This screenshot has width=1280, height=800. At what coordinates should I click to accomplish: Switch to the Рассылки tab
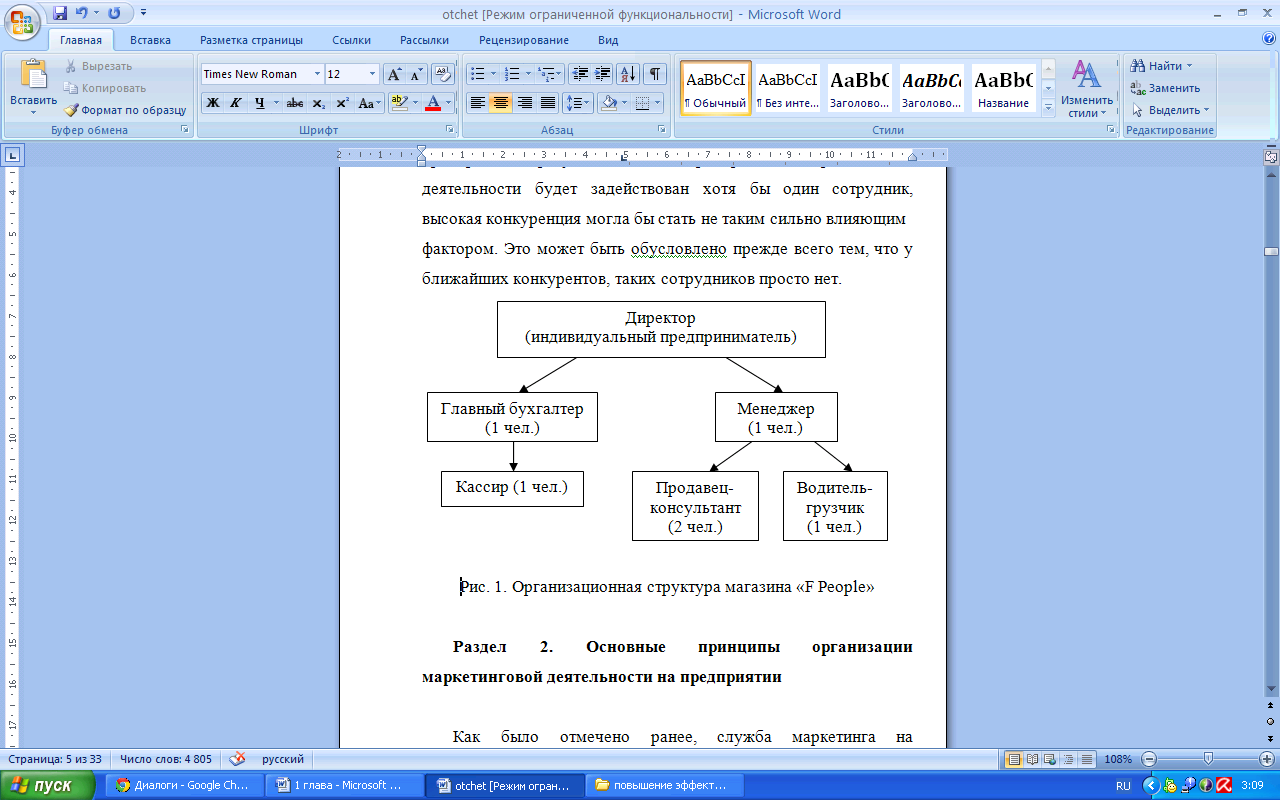pyautogui.click(x=424, y=40)
